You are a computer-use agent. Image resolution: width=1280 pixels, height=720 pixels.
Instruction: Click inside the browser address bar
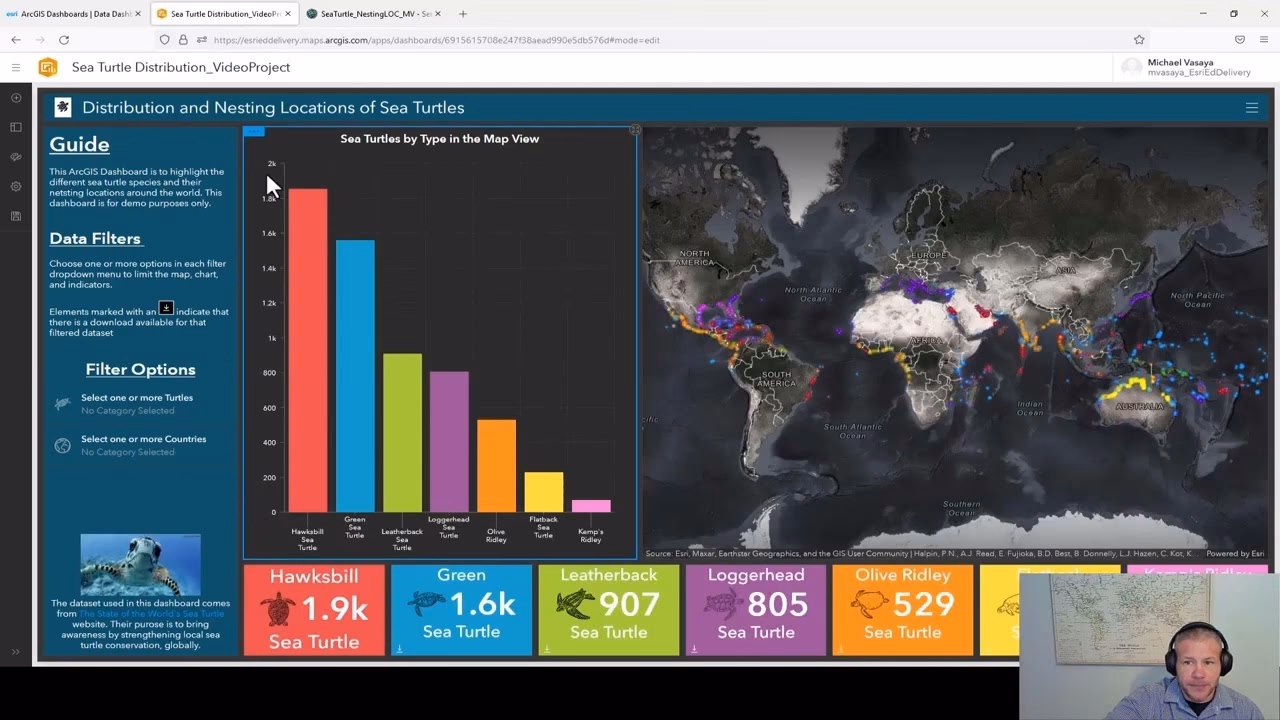click(600, 41)
